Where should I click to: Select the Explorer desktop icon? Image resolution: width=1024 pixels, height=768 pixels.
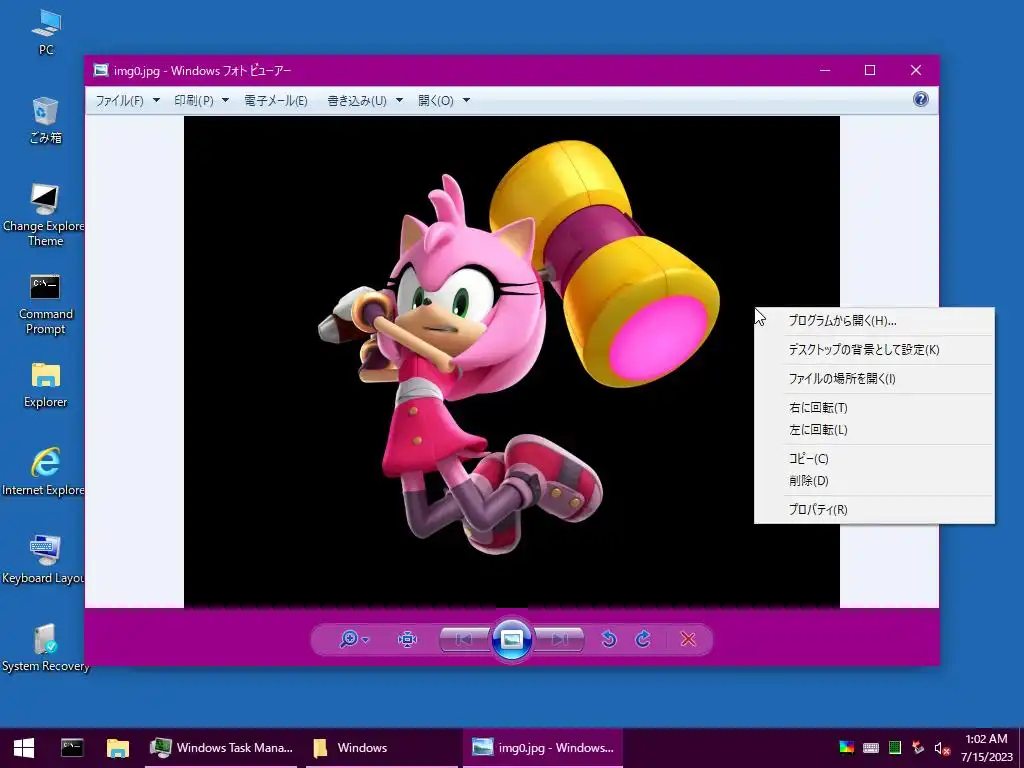[x=45, y=385]
